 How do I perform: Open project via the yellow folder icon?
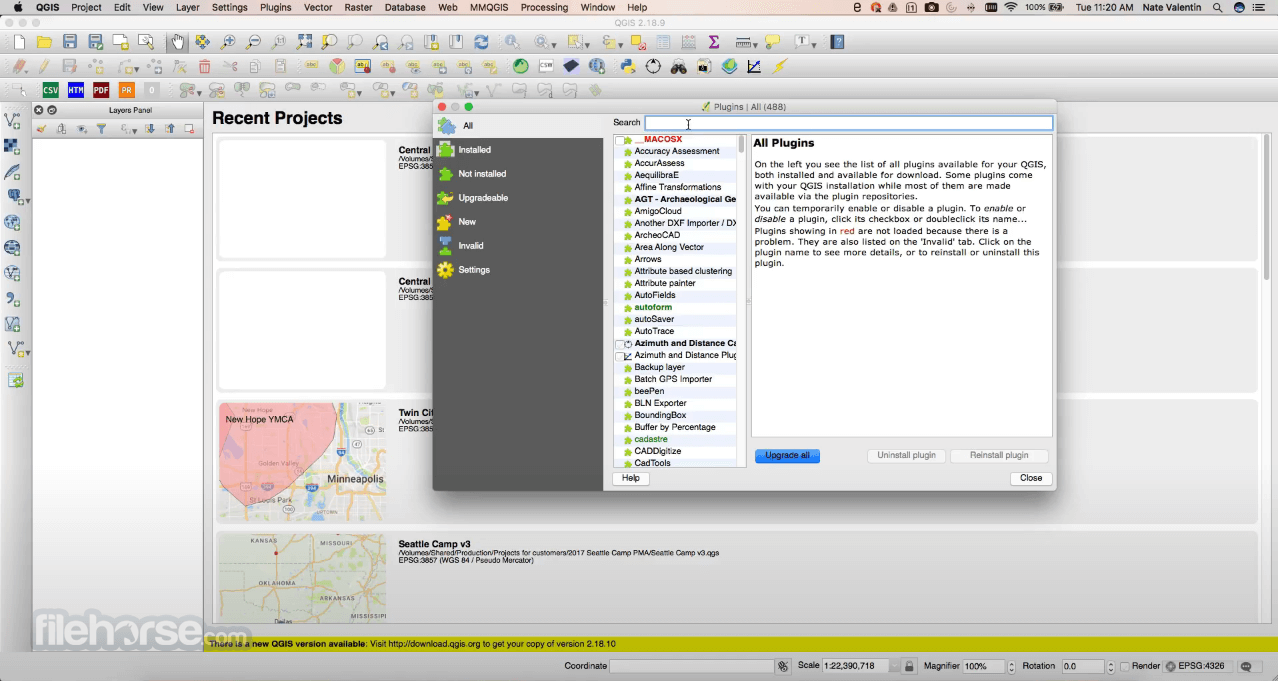(44, 42)
